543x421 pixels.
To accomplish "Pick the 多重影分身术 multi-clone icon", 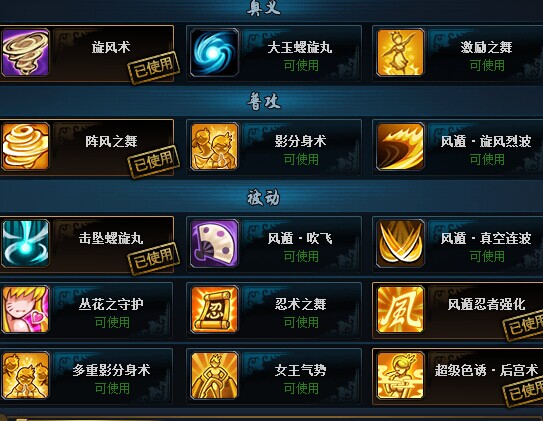I will point(25,376).
